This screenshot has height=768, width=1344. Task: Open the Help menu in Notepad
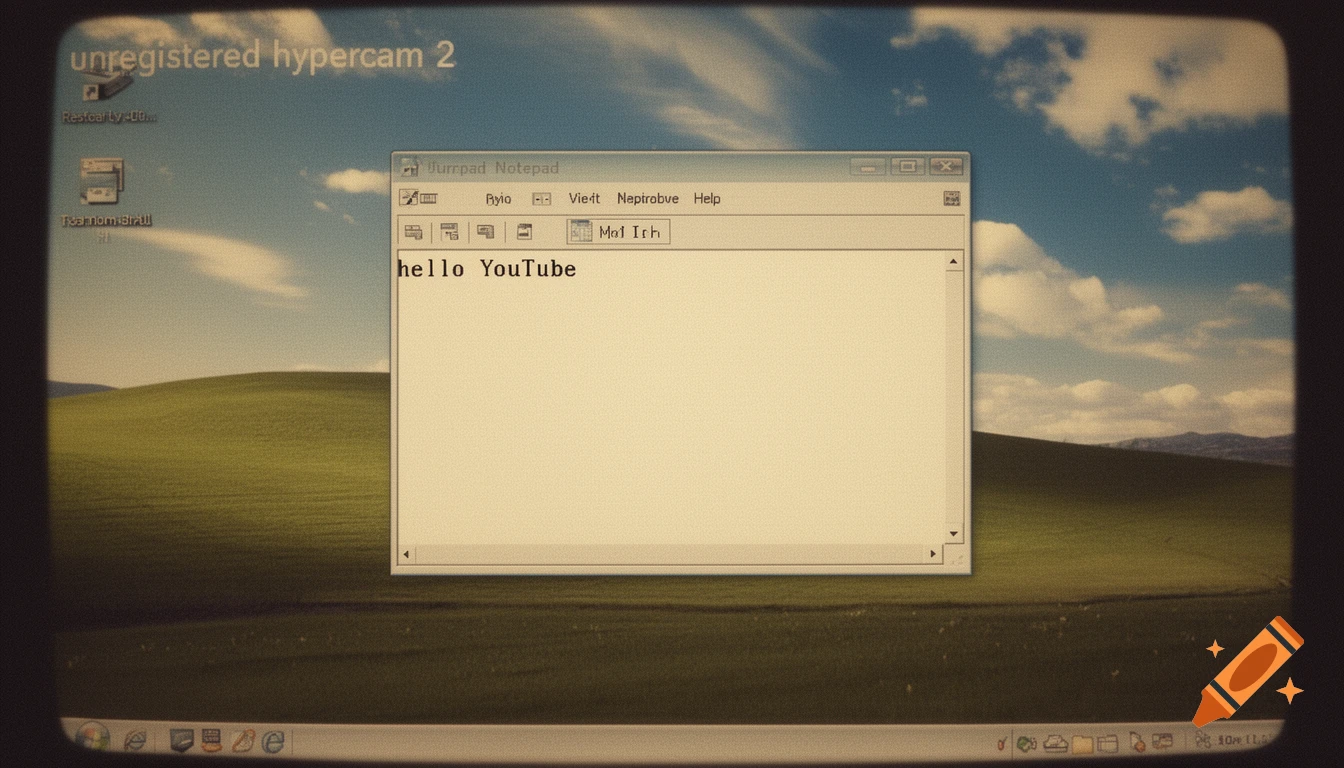tap(707, 199)
